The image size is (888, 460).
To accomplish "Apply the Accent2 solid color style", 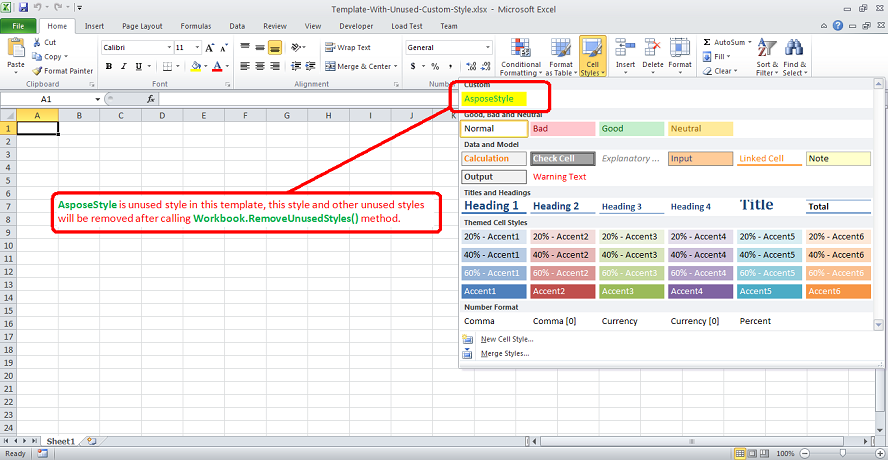I will point(562,291).
